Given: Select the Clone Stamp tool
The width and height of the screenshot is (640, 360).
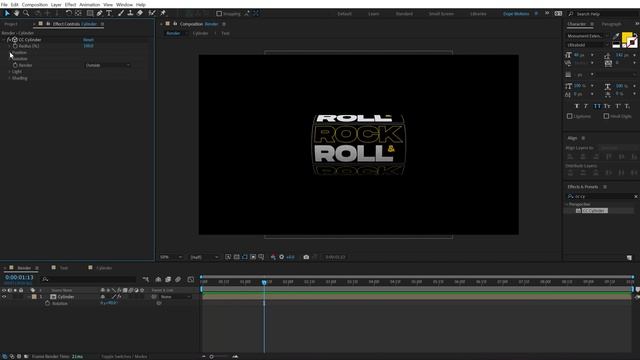Looking at the screenshot, I should (130, 13).
